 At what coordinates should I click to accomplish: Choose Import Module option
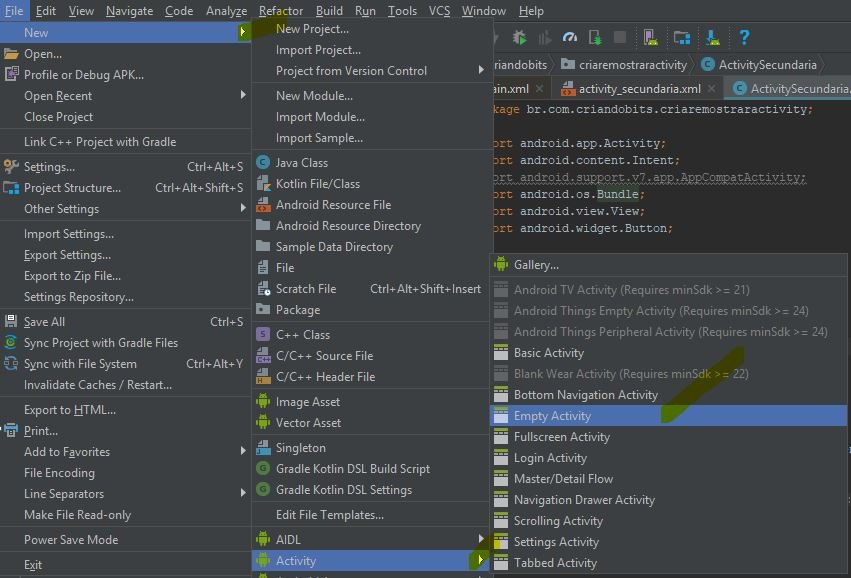[x=372, y=117]
